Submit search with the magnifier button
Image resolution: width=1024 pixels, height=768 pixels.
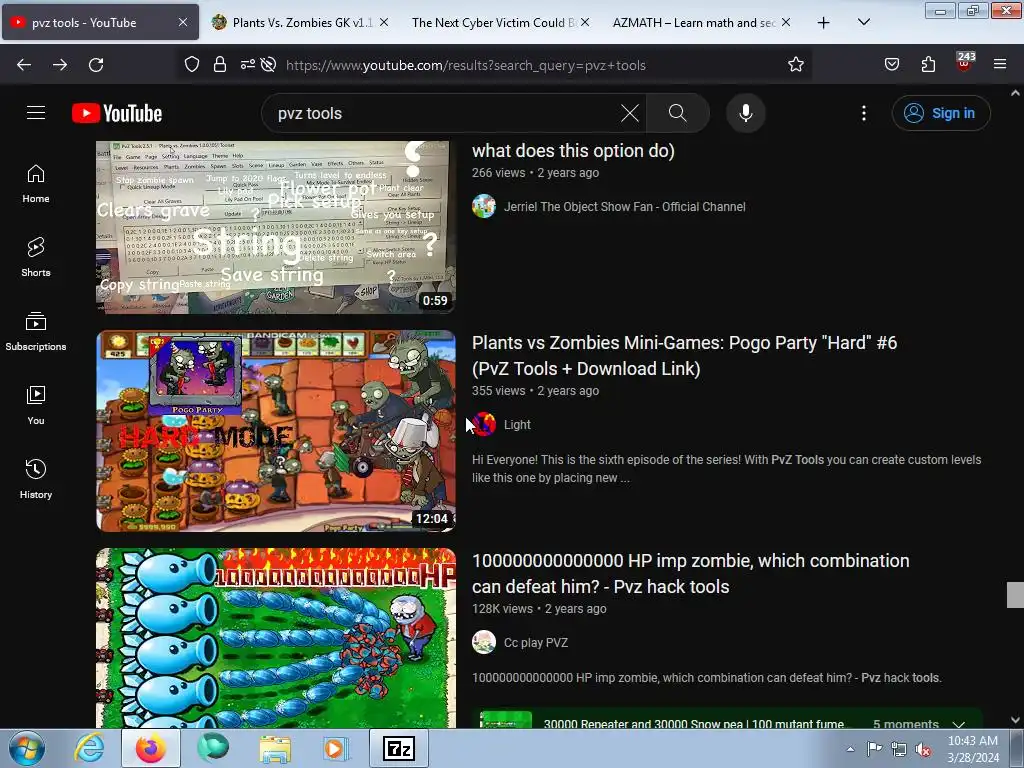coord(677,113)
